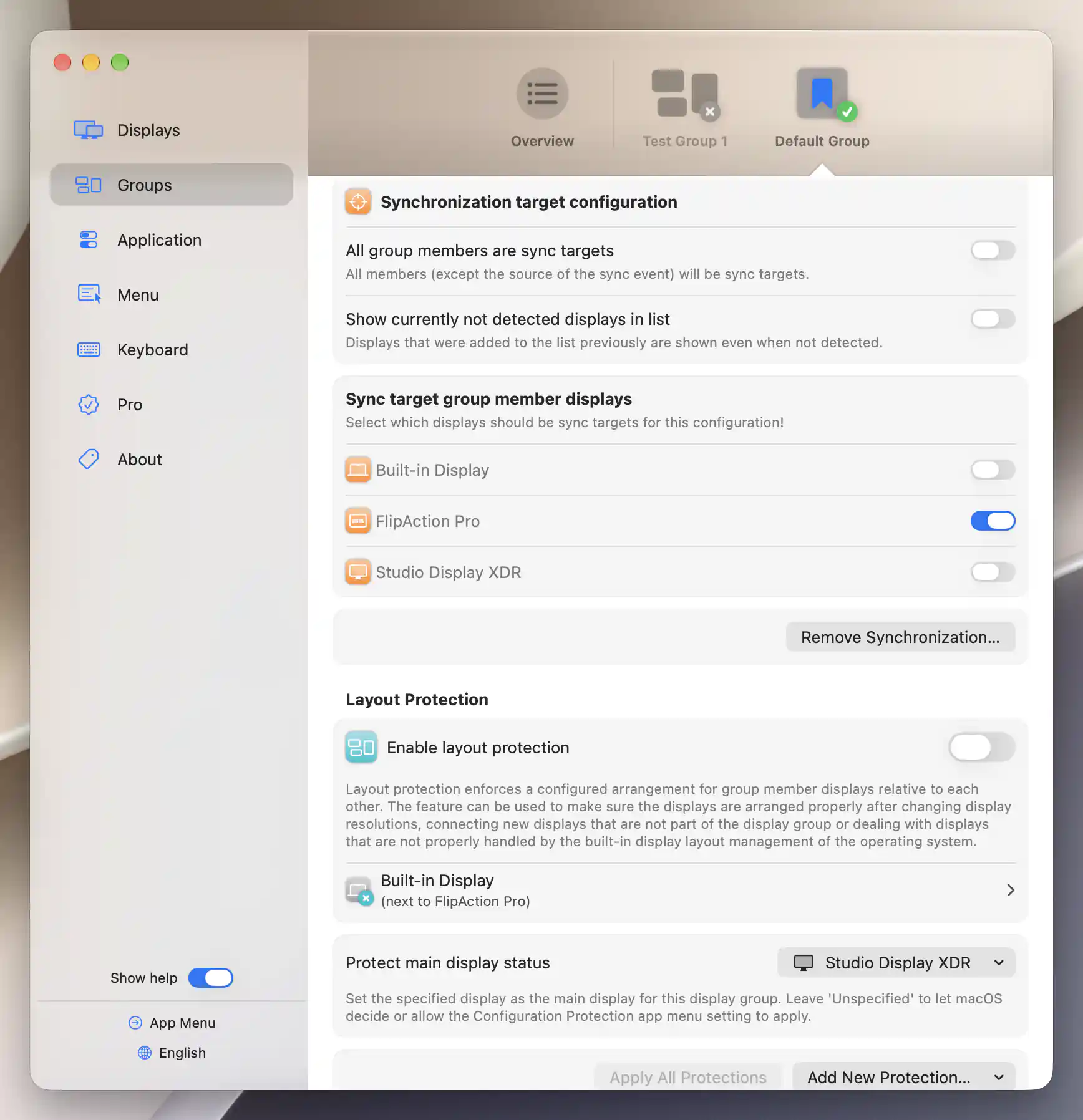
Task: Open the Application settings section
Action: pyautogui.click(x=172, y=240)
